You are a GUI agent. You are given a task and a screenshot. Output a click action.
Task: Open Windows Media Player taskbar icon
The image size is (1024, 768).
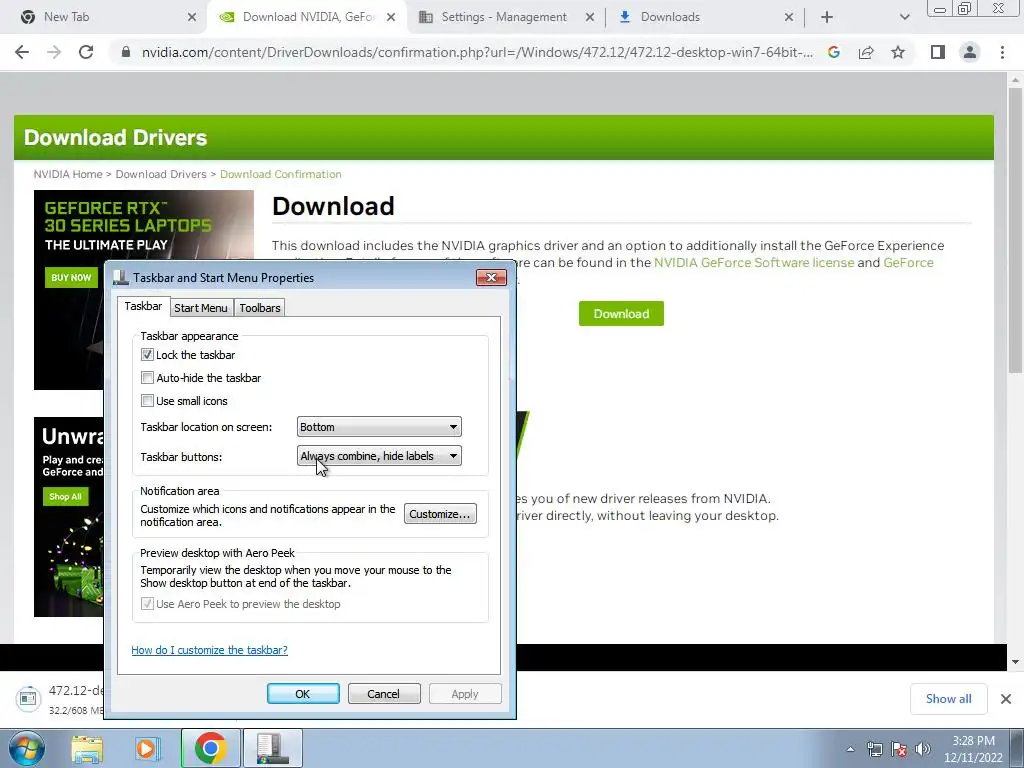point(148,748)
